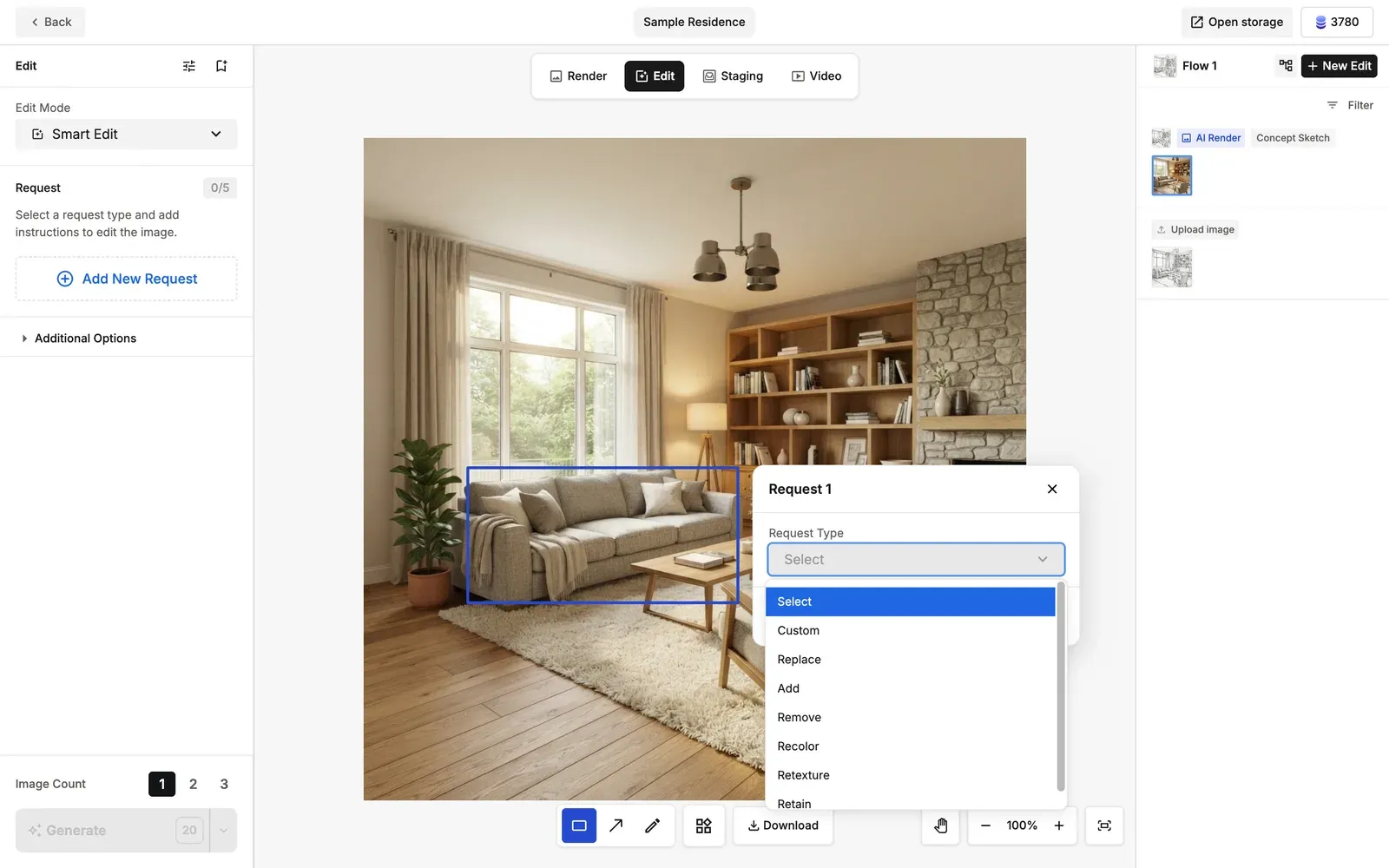Click the Upload image label
This screenshot has height=868, width=1389.
pyautogui.click(x=1195, y=230)
